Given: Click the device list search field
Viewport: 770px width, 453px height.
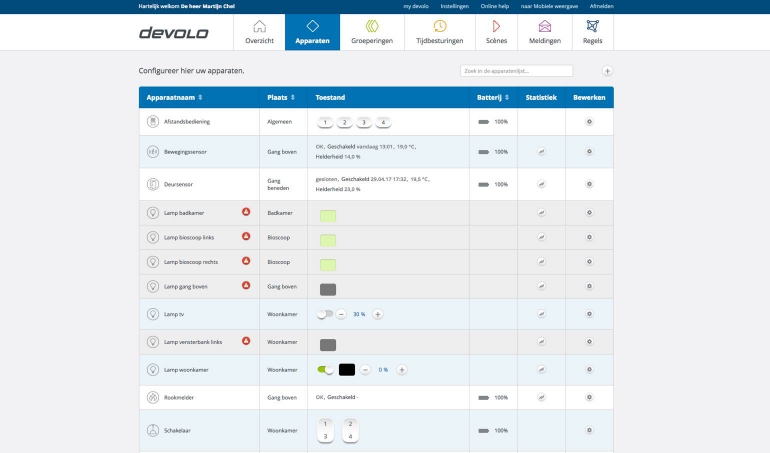Looking at the screenshot, I should click(516, 71).
